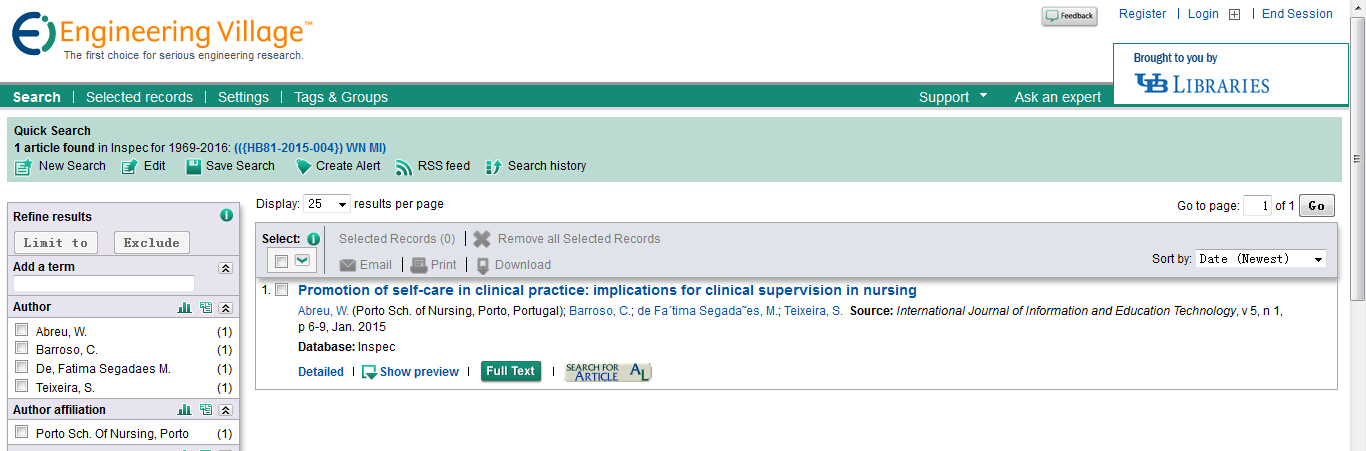Click the green info icon beside Refine results
The image size is (1366, 451).
click(226, 216)
